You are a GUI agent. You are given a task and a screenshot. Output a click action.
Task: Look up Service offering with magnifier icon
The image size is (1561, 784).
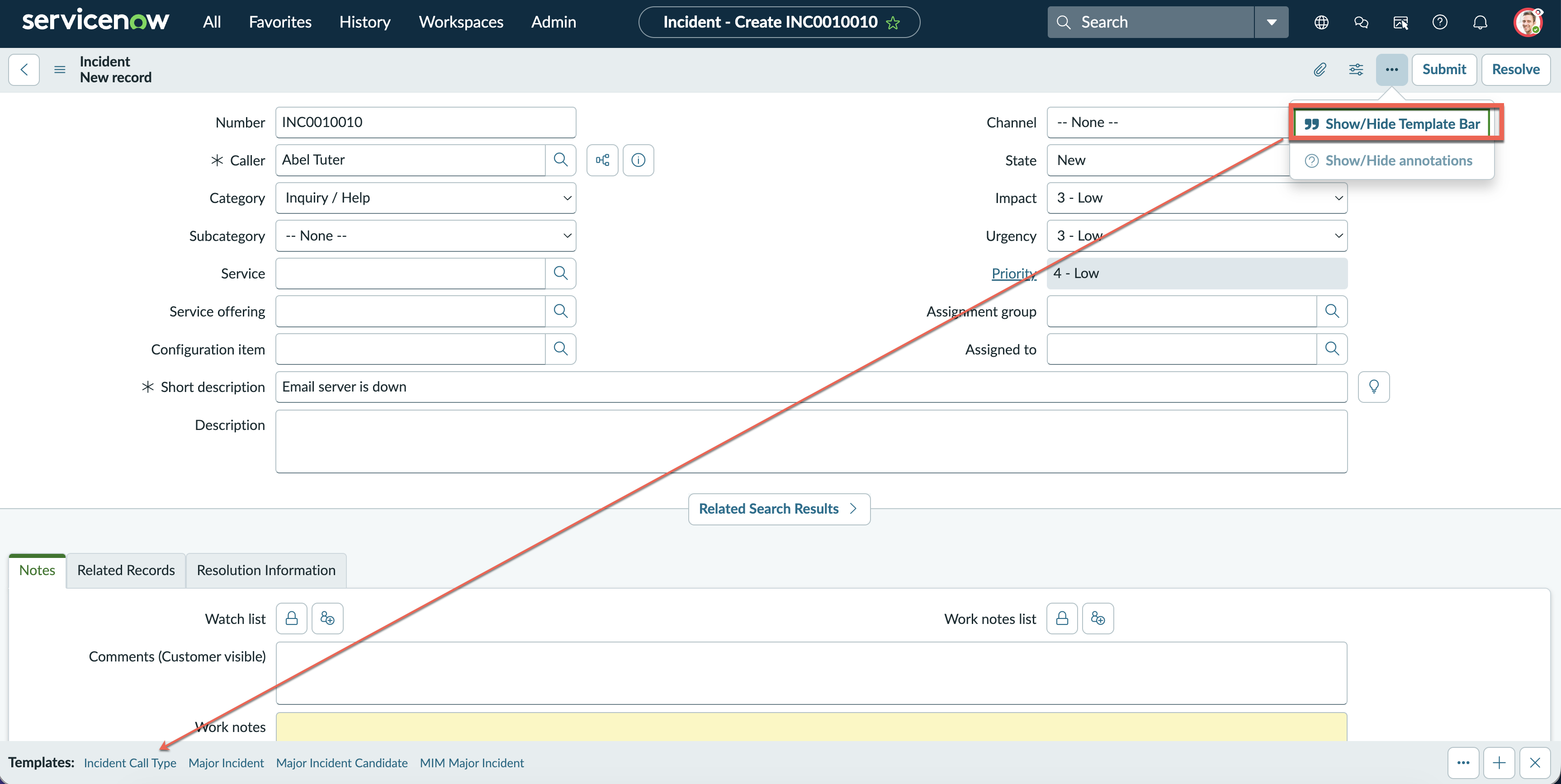(561, 312)
